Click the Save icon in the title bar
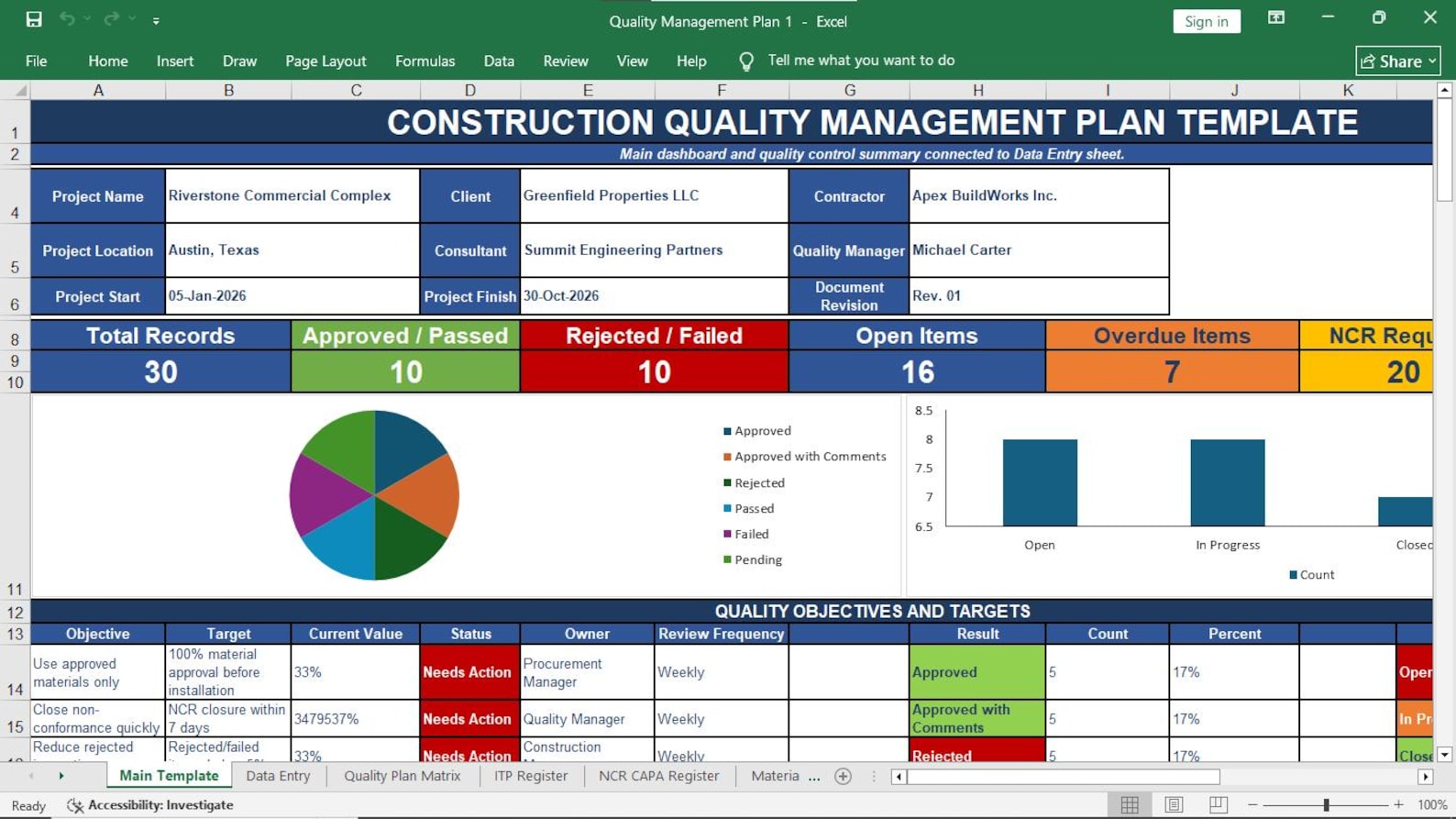1456x819 pixels. coord(34,19)
